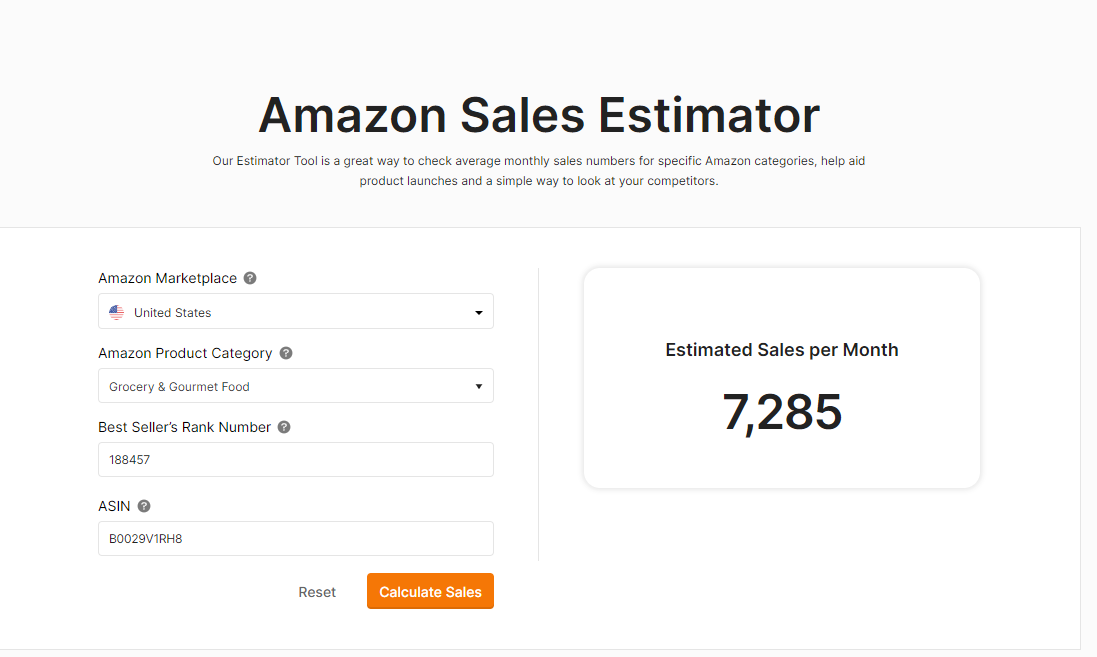This screenshot has width=1097, height=657.
Task: Click the Estimator Tool description paragraph
Action: coord(539,171)
